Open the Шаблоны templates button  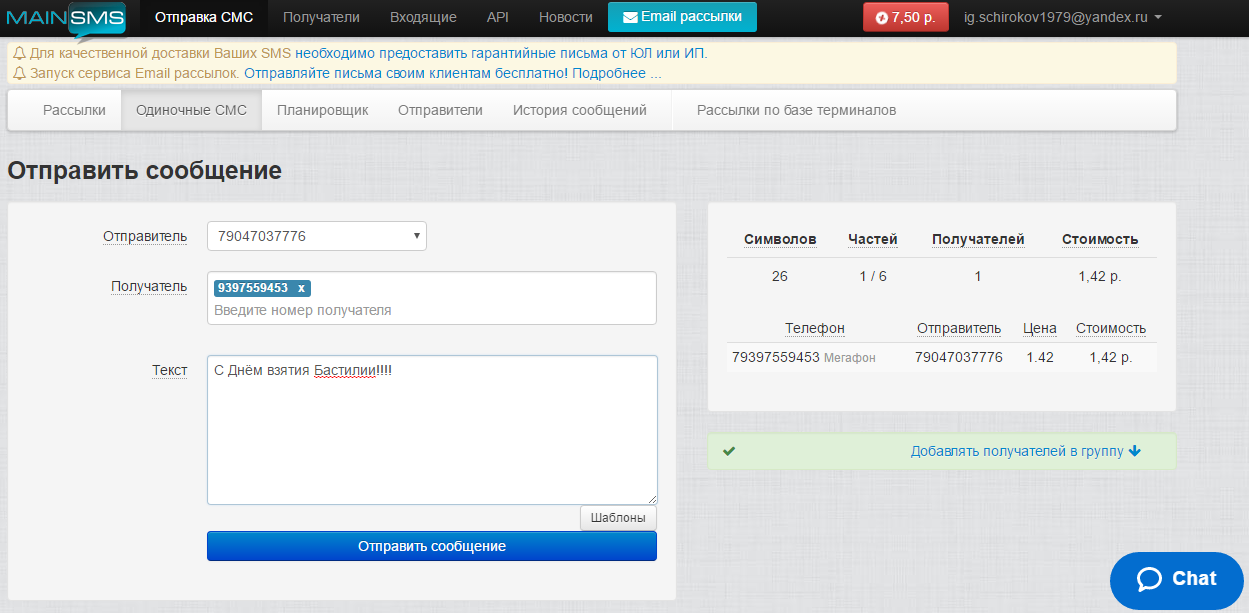click(618, 518)
